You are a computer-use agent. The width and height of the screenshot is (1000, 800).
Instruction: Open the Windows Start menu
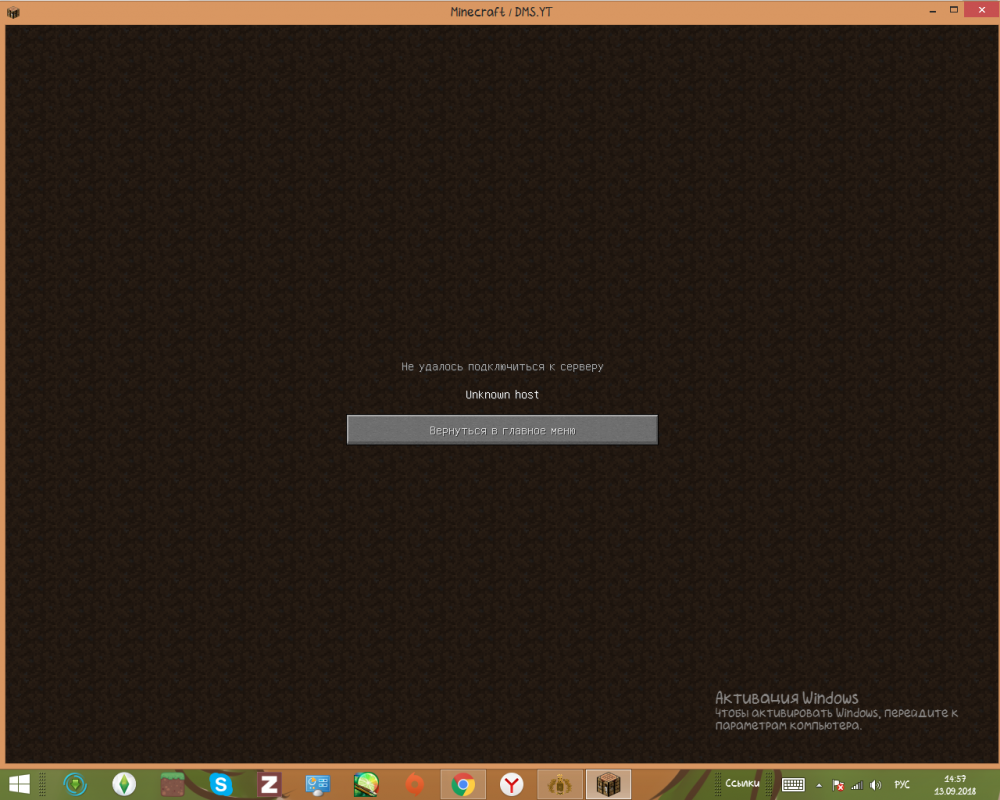pyautogui.click(x=19, y=784)
